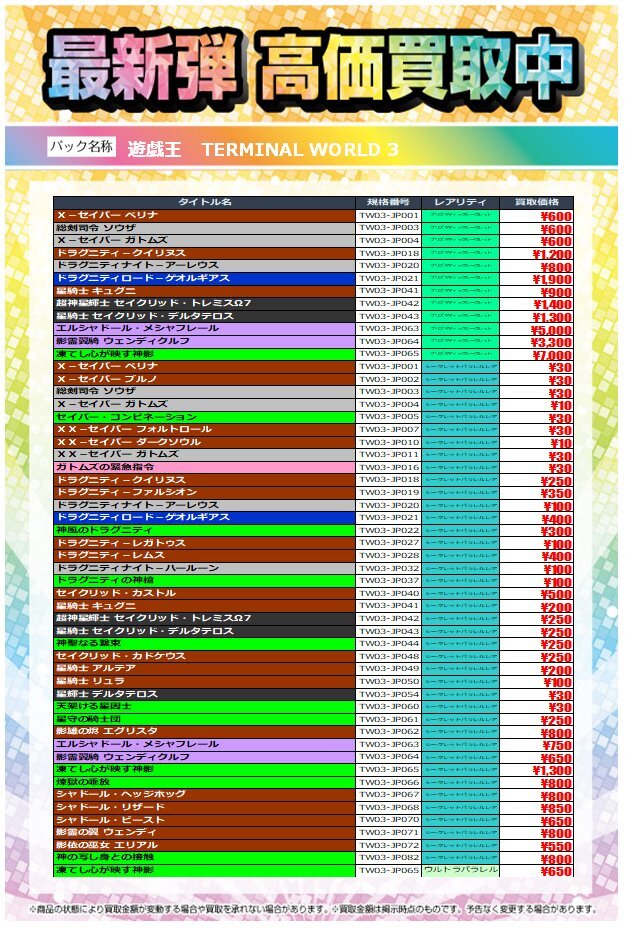
Task: Click the レアリティ column header
Action: coord(460,202)
